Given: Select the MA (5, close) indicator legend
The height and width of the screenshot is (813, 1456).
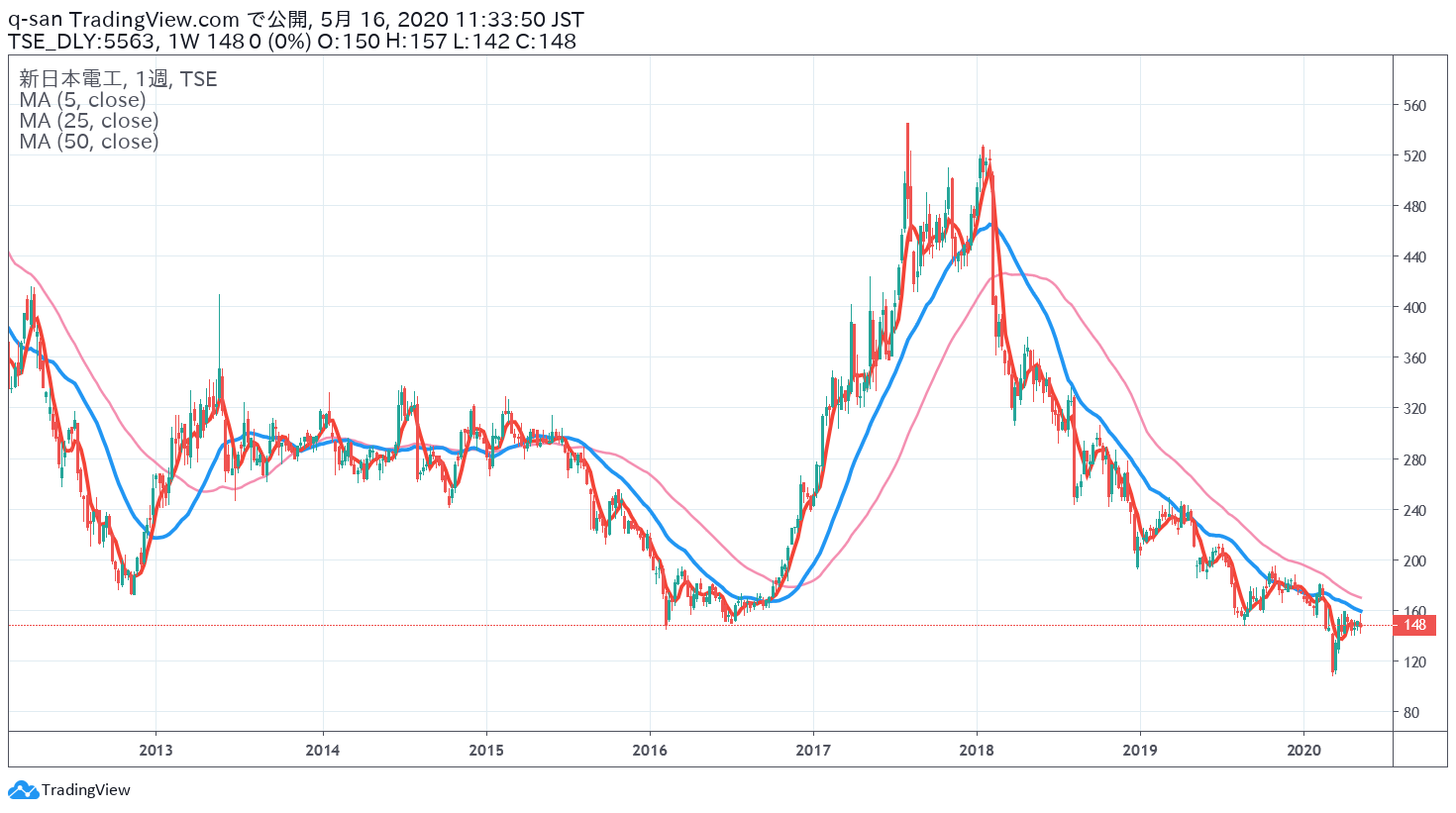Looking at the screenshot, I should point(82,100).
